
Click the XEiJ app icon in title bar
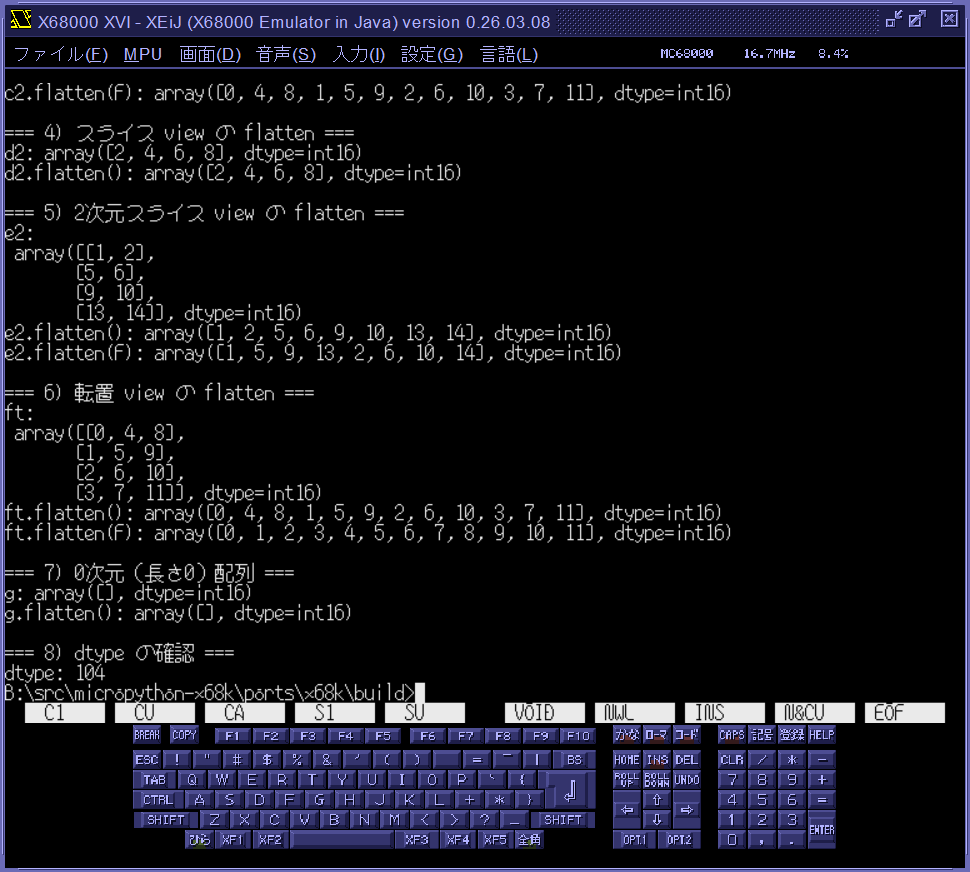(x=21, y=20)
